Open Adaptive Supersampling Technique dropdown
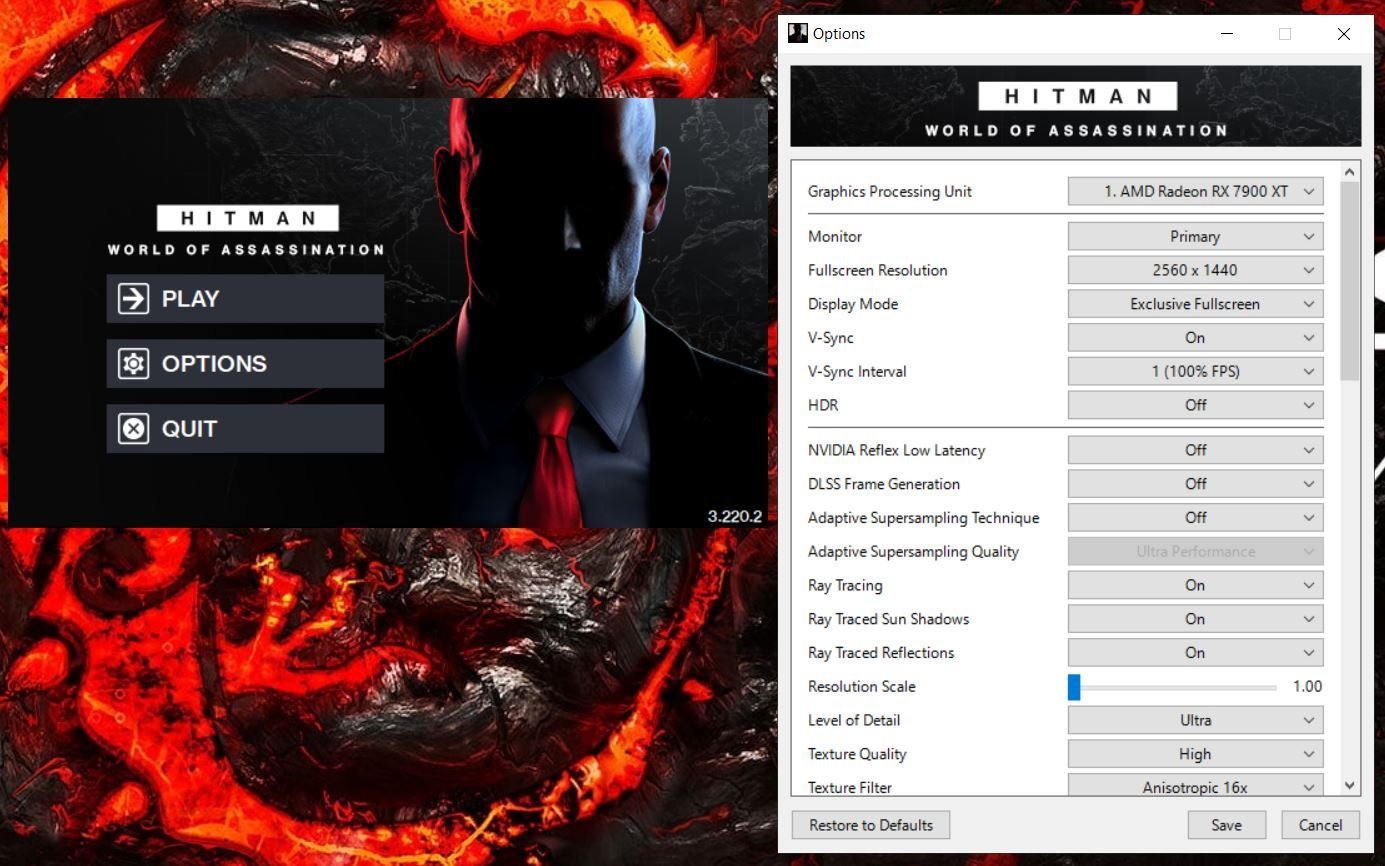This screenshot has height=866, width=1385. [1195, 518]
